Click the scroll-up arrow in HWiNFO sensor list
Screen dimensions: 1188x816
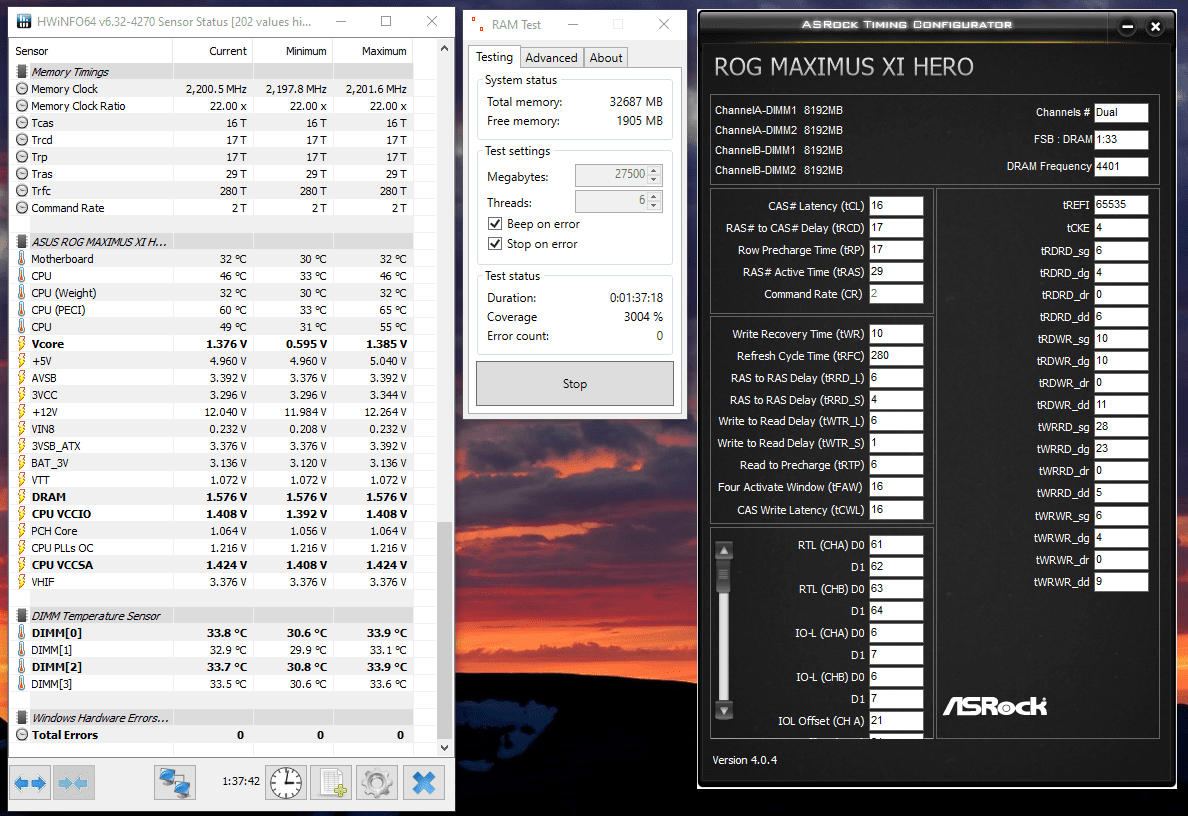(x=445, y=49)
